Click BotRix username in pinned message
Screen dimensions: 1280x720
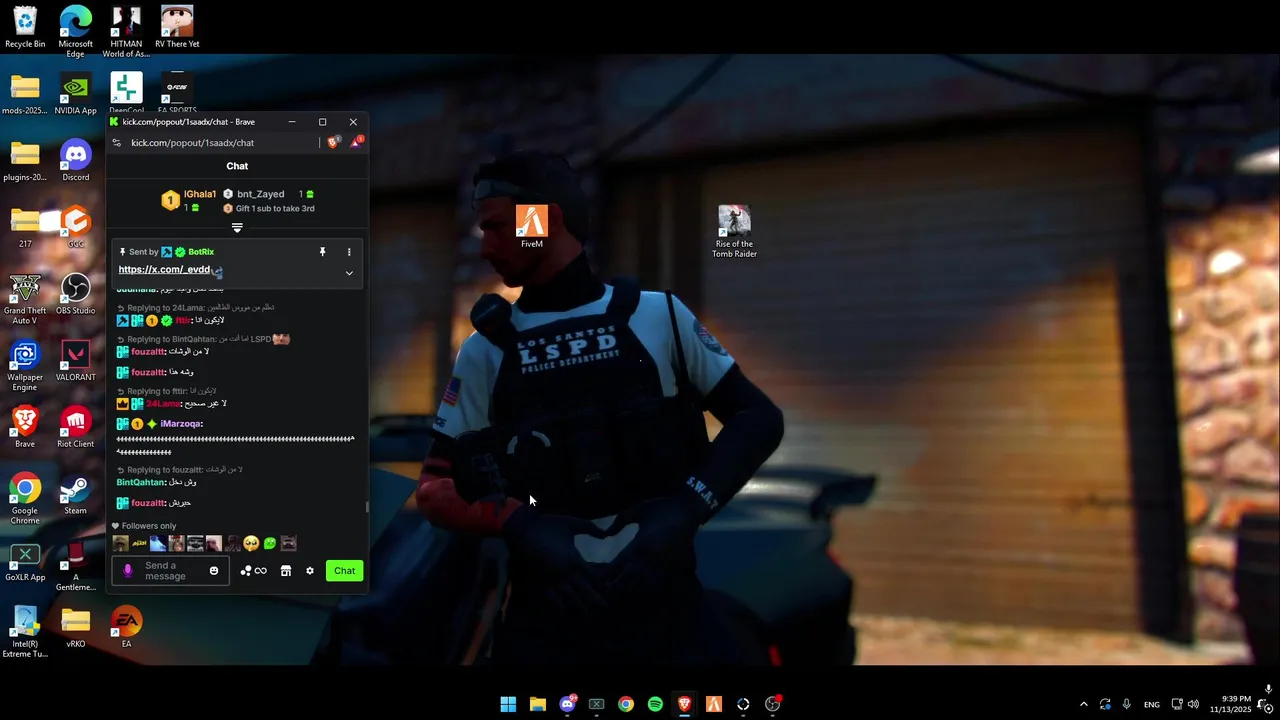[x=201, y=252]
